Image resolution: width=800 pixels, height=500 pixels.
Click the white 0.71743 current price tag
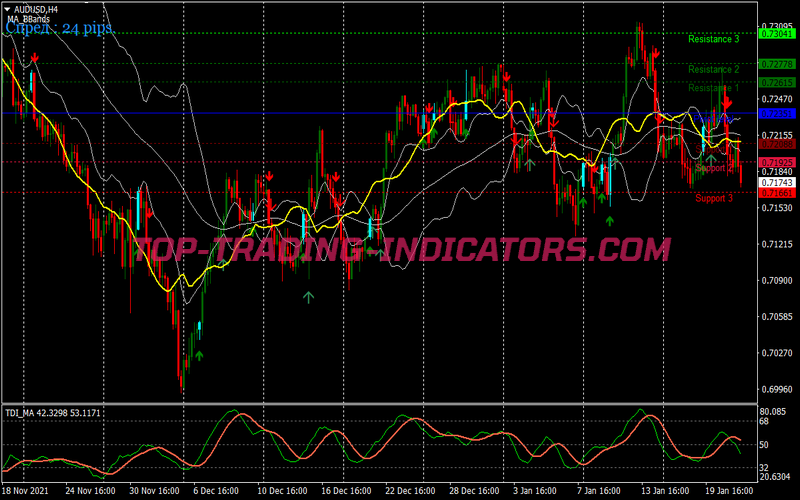click(777, 183)
